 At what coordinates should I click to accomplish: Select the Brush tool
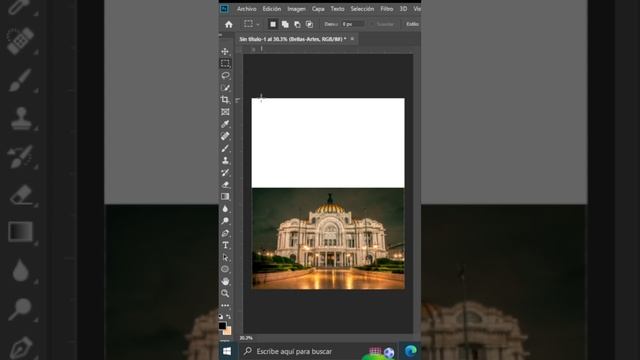[225, 148]
